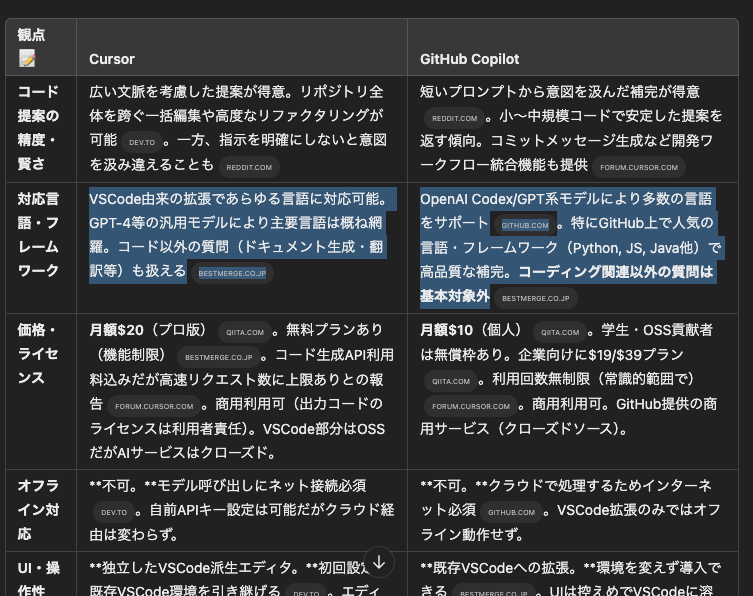Click text ライン動作せず。
The width and height of the screenshot is (753, 596).
(472, 534)
